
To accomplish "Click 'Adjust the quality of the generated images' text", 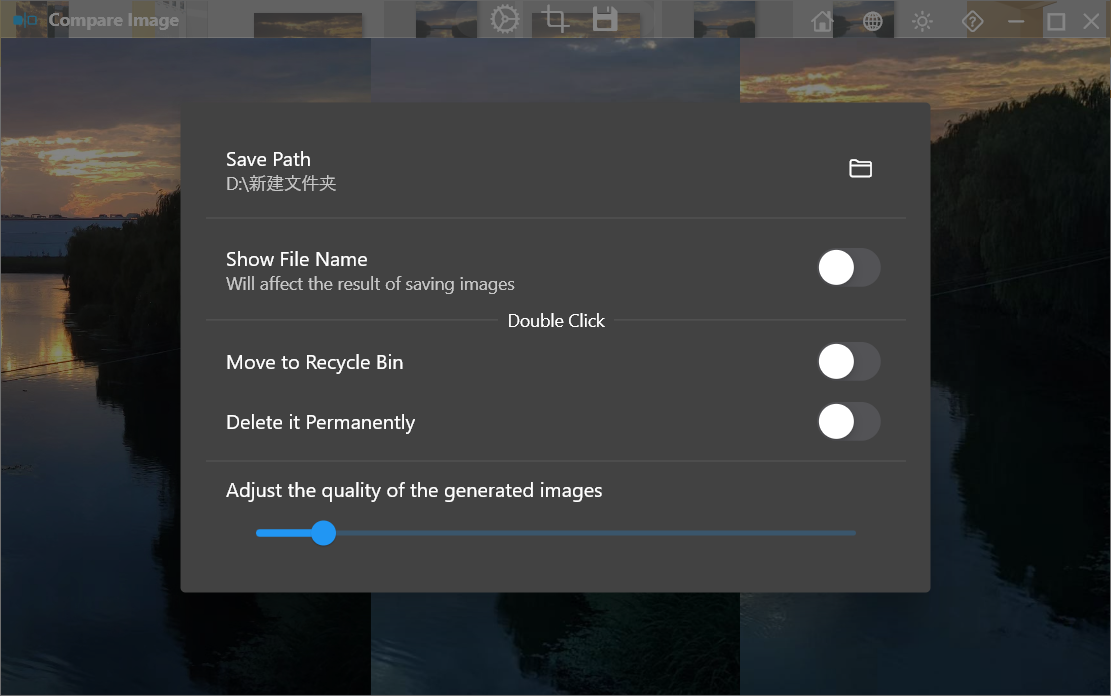I will [x=414, y=490].
